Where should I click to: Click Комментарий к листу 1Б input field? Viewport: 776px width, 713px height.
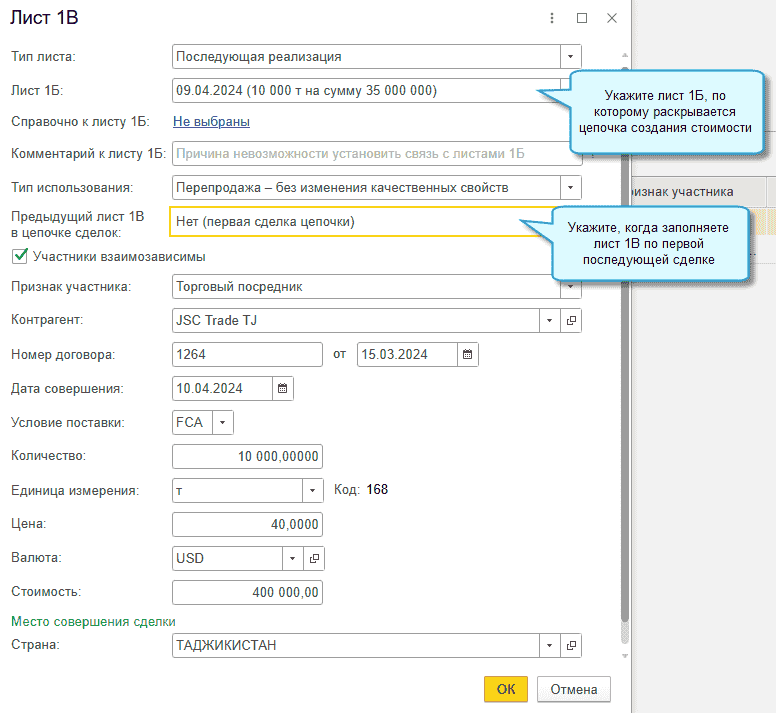click(377, 153)
